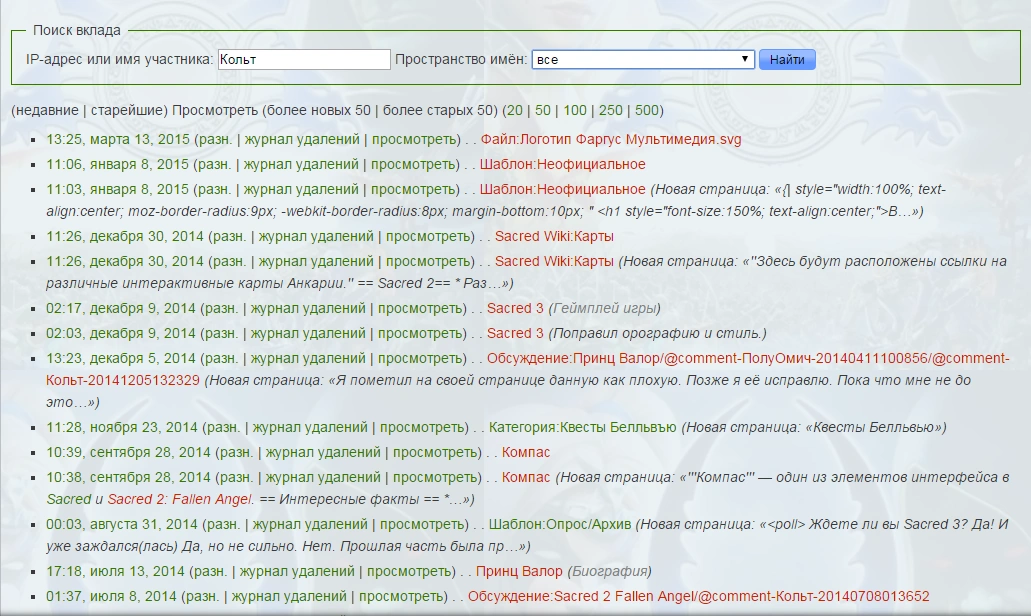Show 250 contributions per page
1031x616 pixels.
(611, 110)
